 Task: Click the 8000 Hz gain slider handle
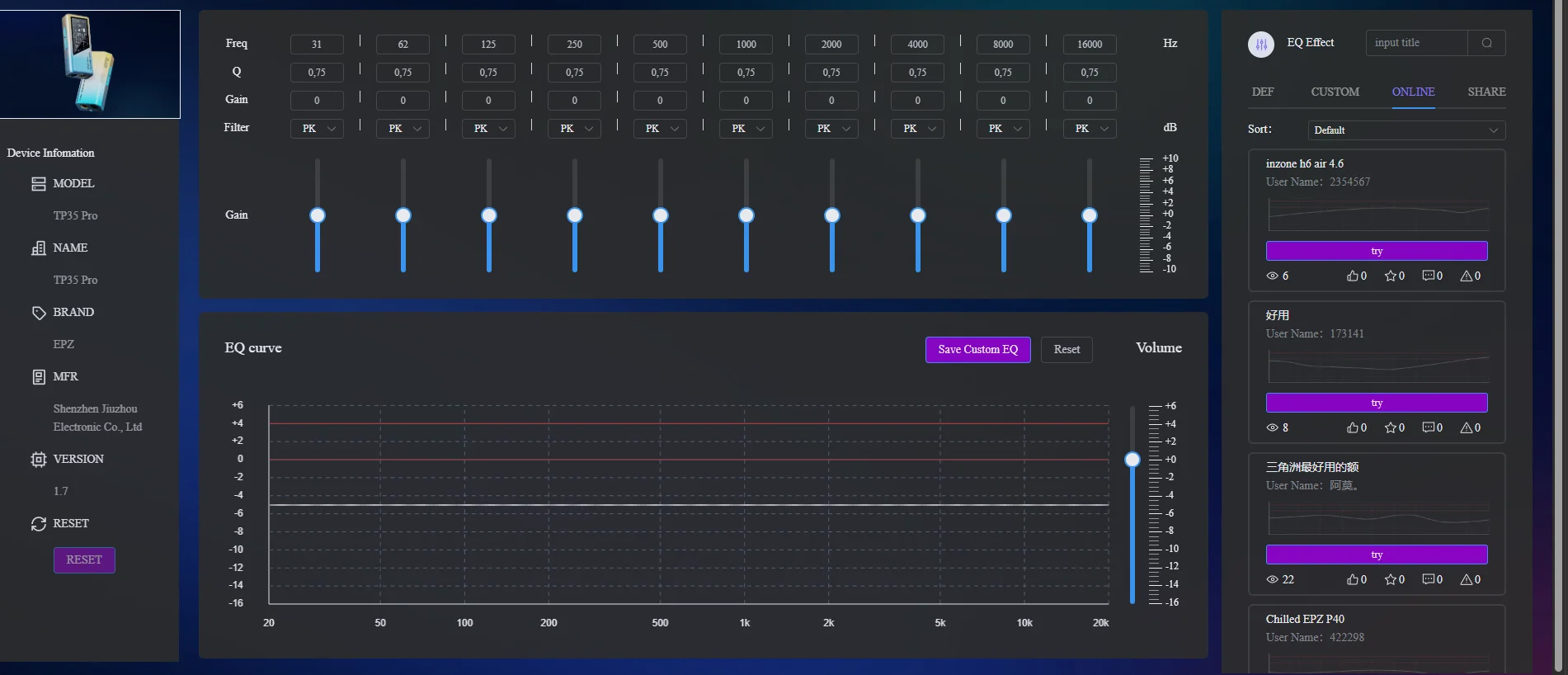pyautogui.click(x=1004, y=215)
